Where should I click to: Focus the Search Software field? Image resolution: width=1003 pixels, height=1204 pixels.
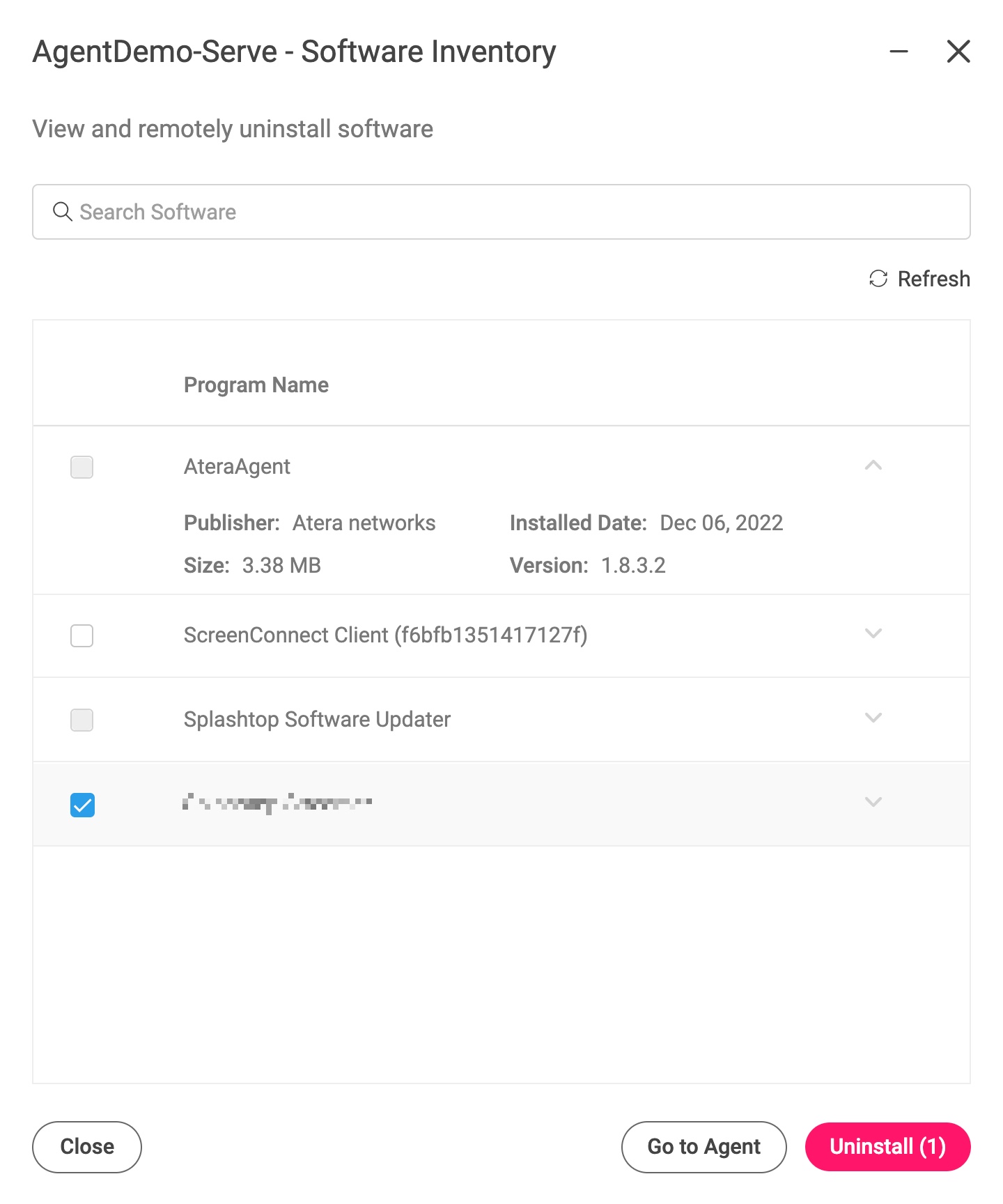[x=501, y=212]
